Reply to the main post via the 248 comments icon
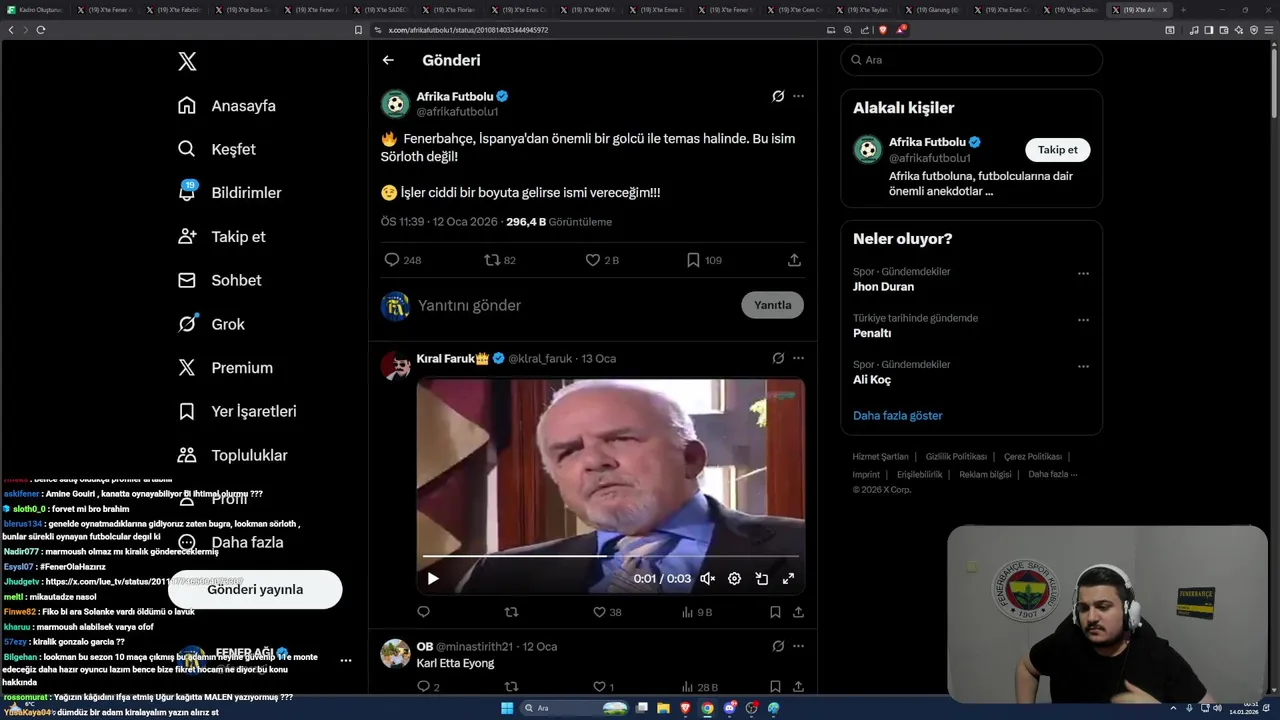 (392, 260)
